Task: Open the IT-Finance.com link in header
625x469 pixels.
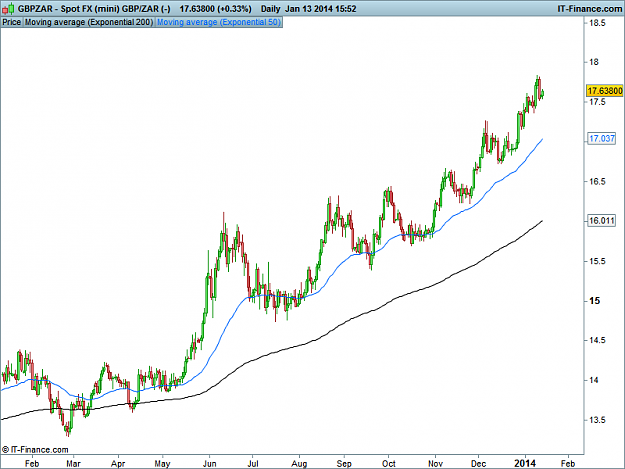Action: [x=590, y=9]
